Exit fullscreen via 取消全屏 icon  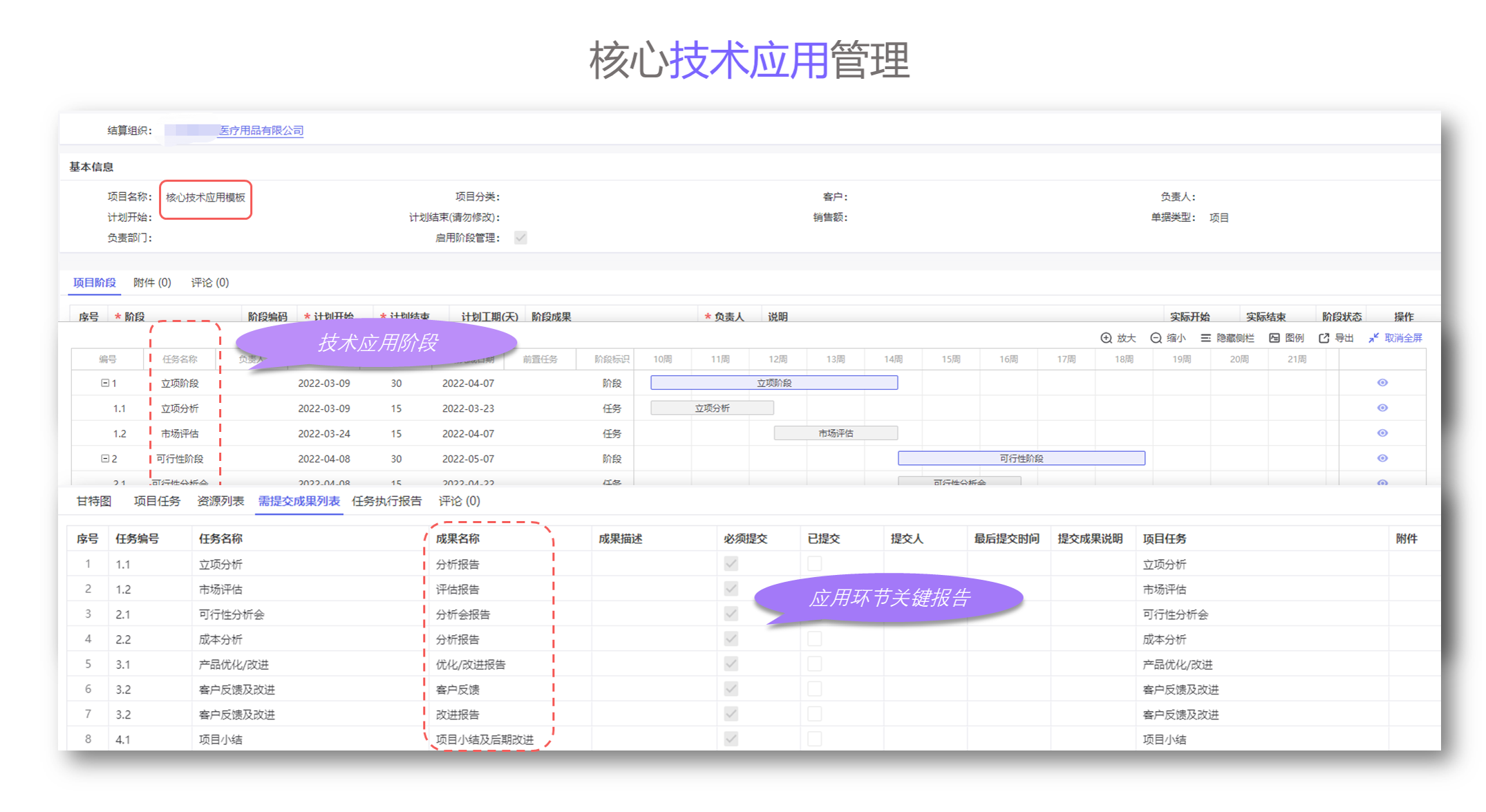pyautogui.click(x=1373, y=338)
